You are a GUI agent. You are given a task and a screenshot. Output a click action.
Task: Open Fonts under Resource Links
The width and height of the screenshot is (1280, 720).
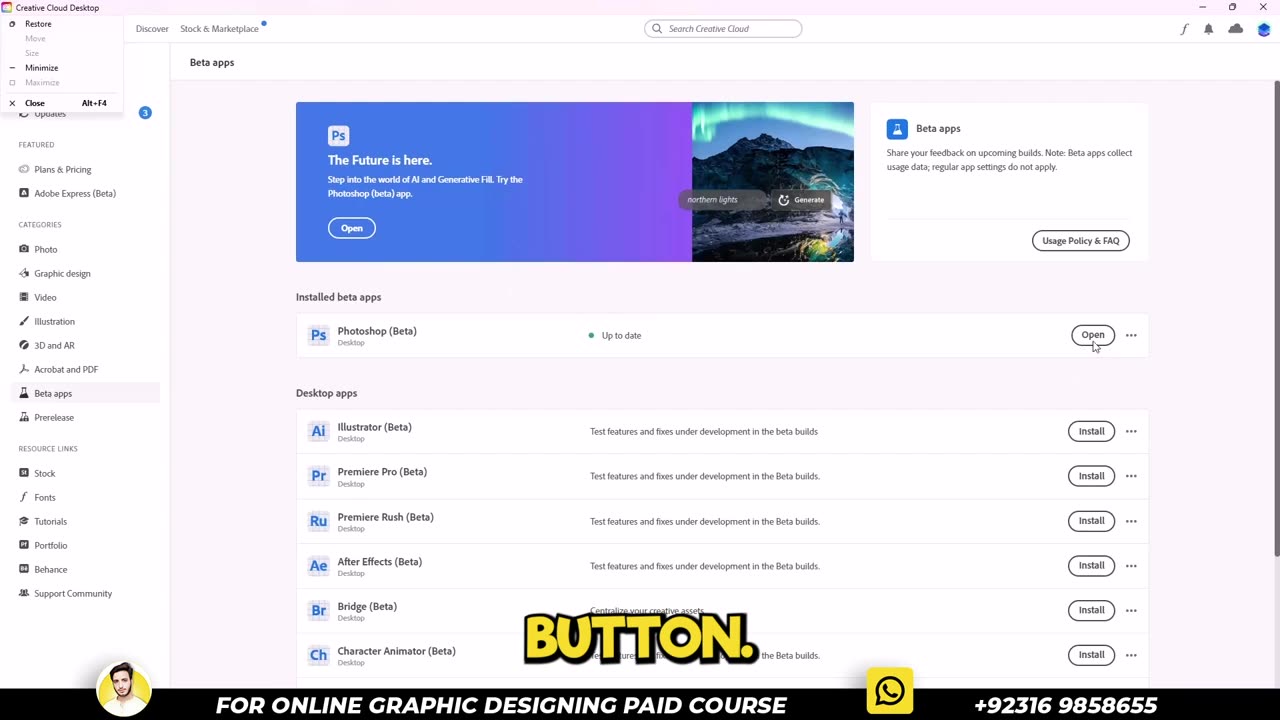45,497
